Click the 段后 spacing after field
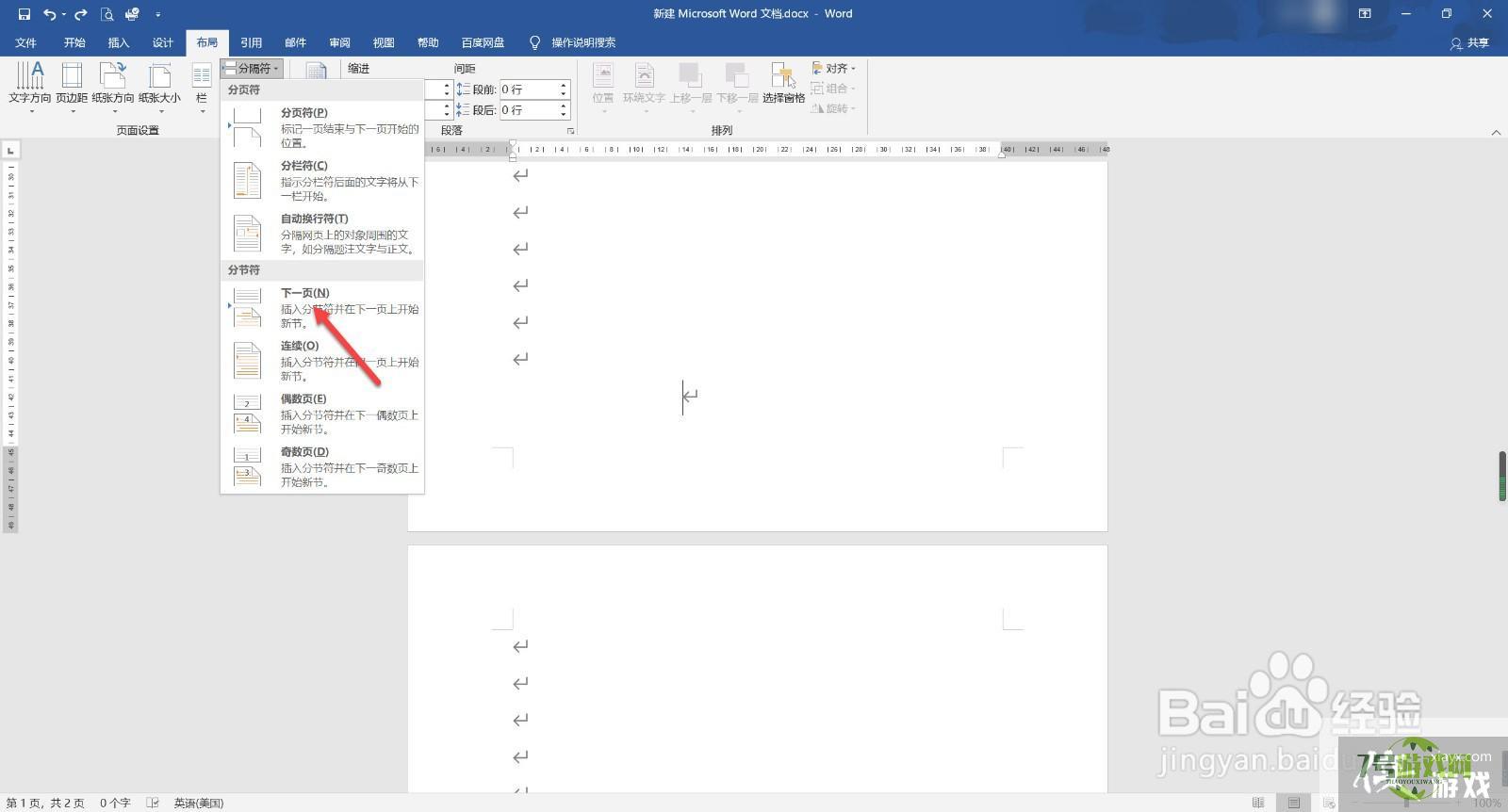The width and height of the screenshot is (1508, 812). coord(529,110)
